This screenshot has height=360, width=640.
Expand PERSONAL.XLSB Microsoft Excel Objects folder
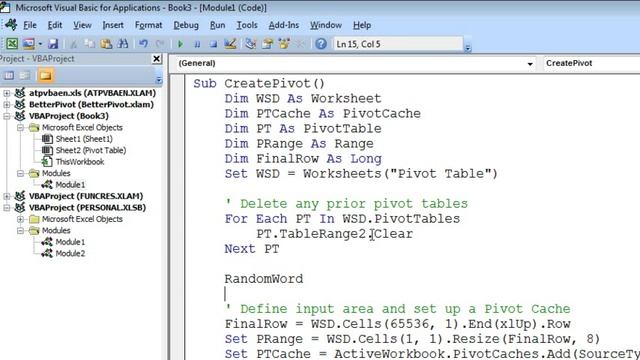(x=20, y=219)
